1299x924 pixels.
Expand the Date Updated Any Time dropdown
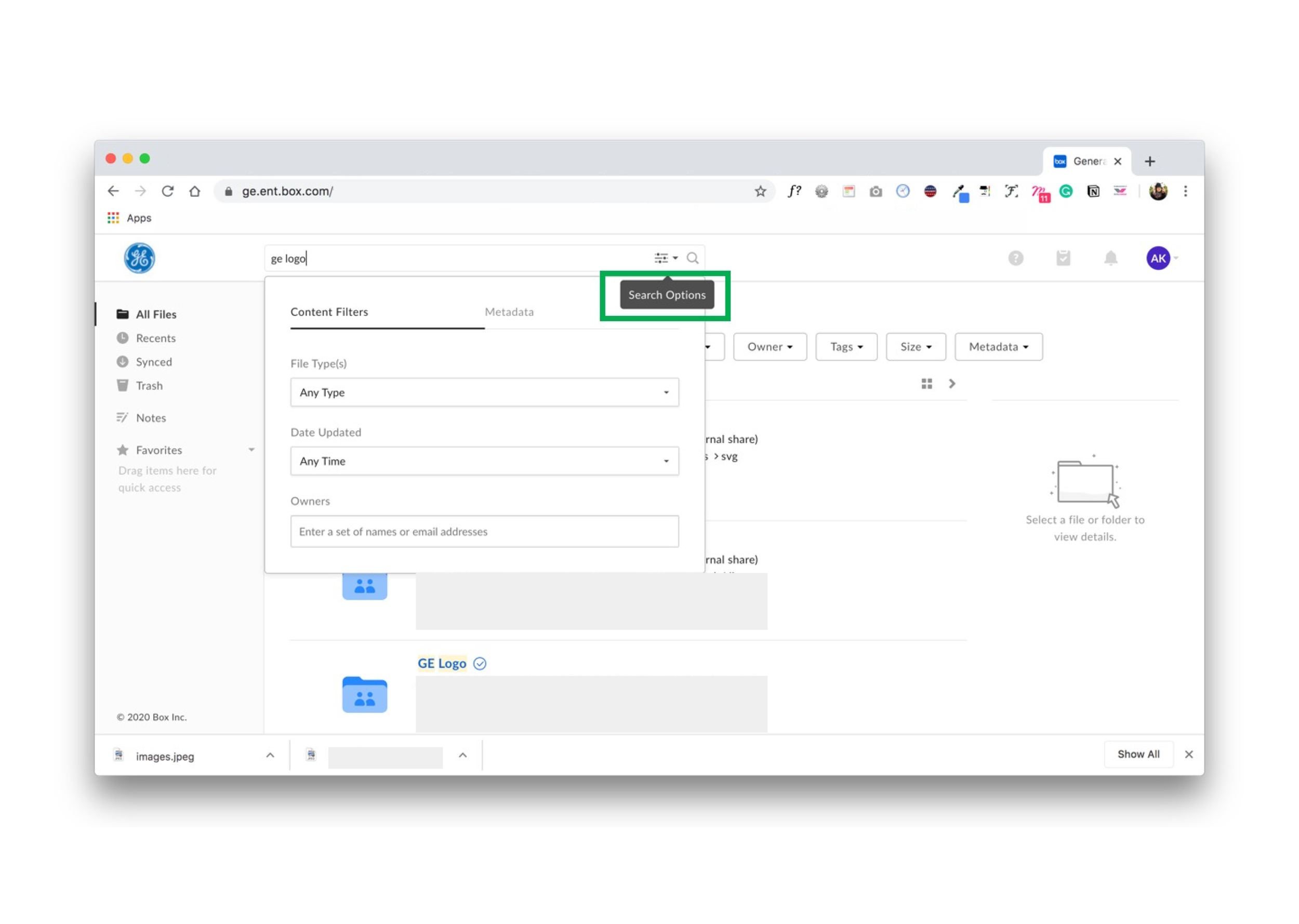click(x=484, y=461)
